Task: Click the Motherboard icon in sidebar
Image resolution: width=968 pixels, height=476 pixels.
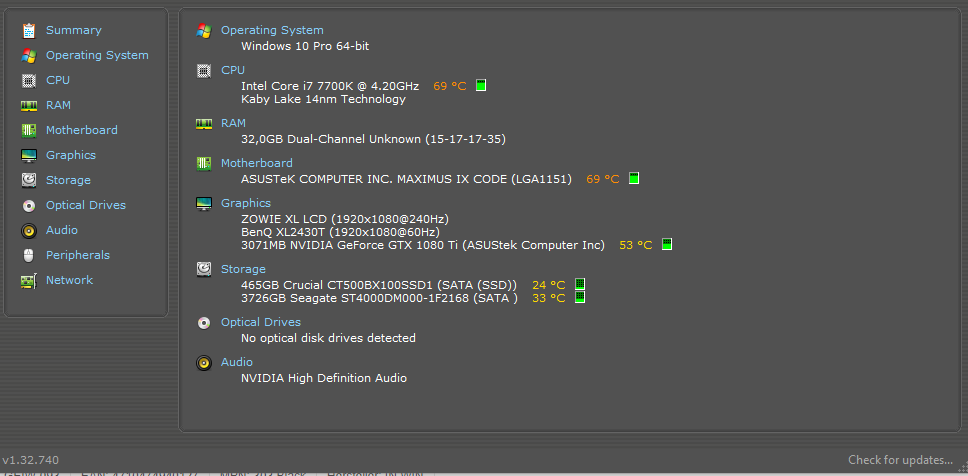Action: (x=28, y=130)
